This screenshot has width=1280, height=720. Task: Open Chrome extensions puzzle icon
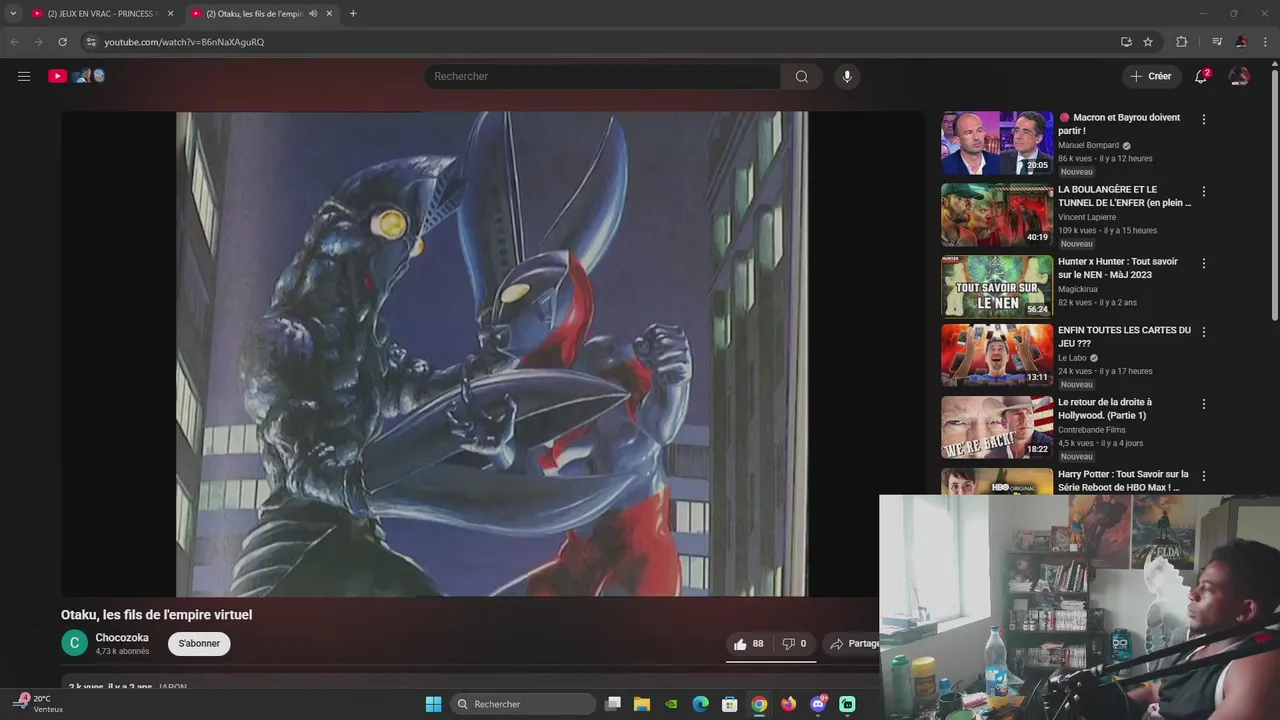coord(1181,42)
